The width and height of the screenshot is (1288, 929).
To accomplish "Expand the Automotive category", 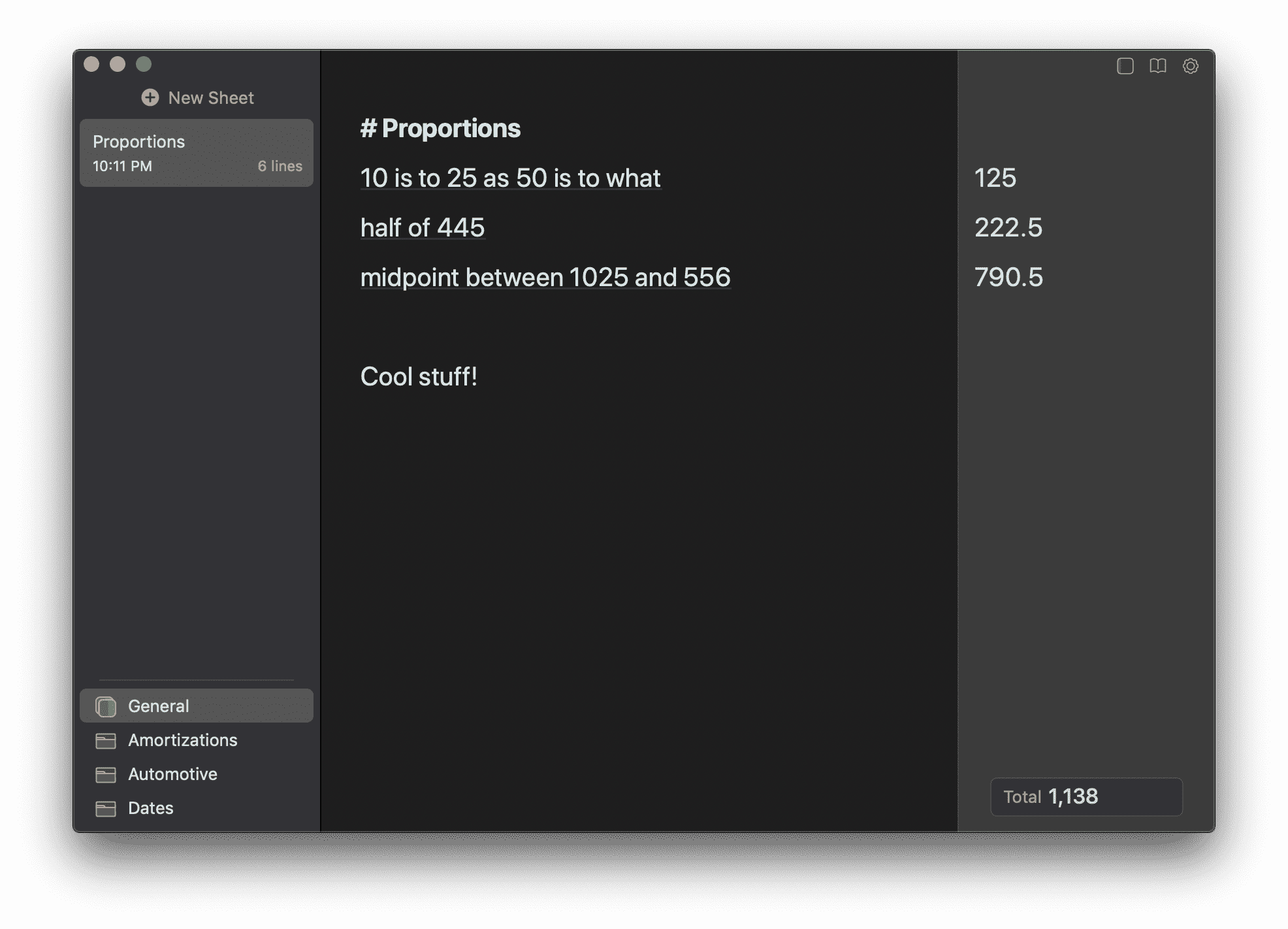I will coord(171,773).
